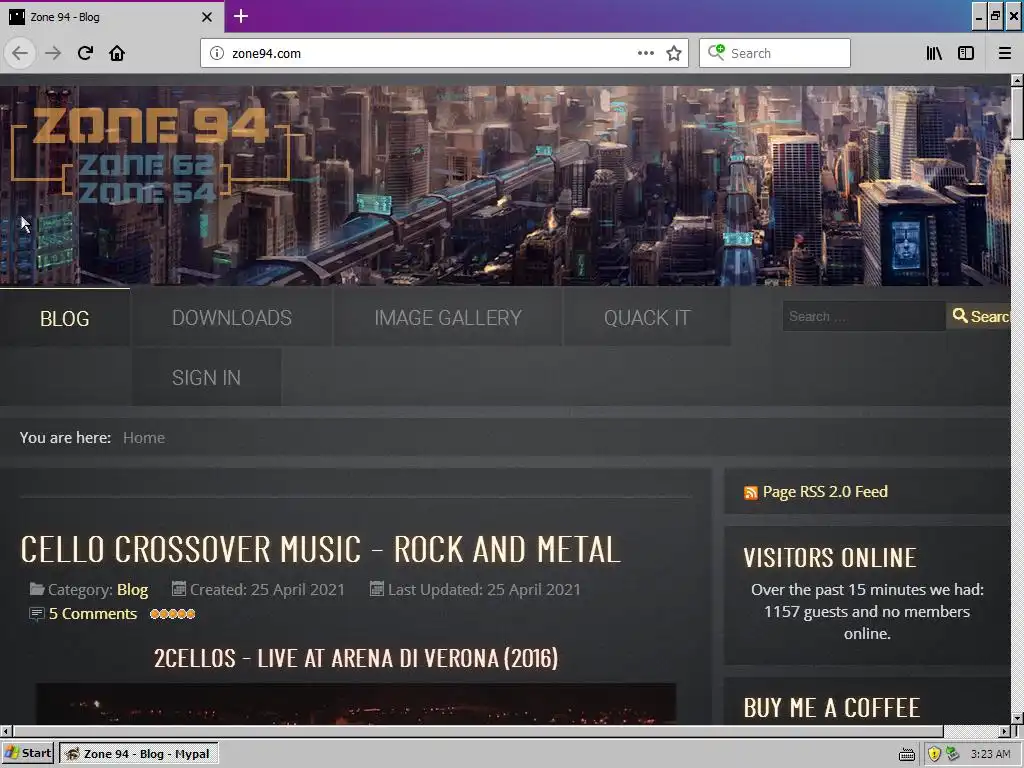Click the Zone 94 site logo

pyautogui.click(x=150, y=157)
